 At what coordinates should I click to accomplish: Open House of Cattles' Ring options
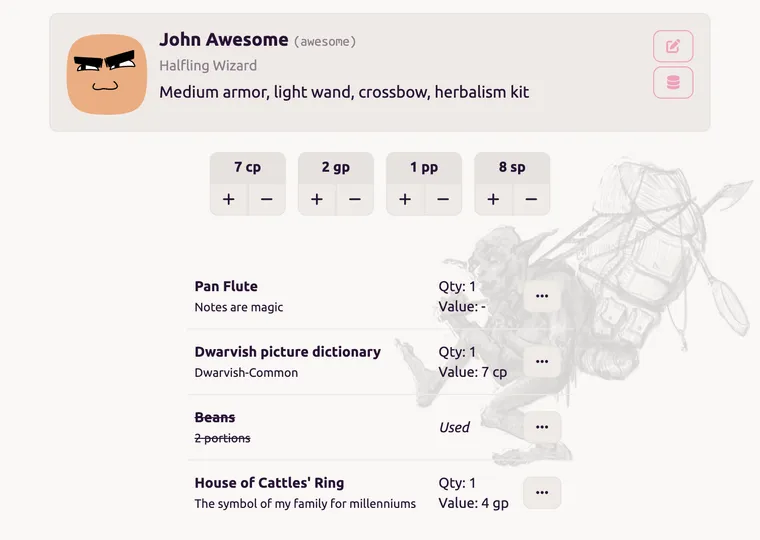[542, 492]
